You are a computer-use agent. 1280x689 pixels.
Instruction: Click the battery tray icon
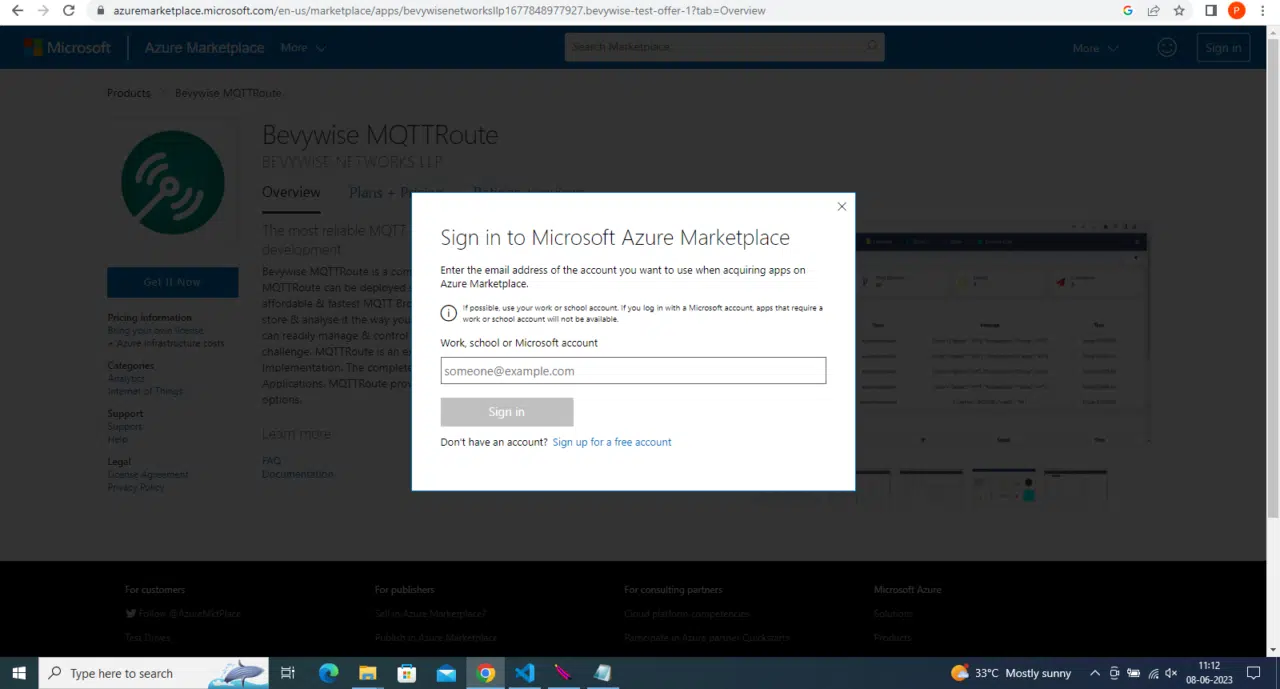pyautogui.click(x=1134, y=673)
